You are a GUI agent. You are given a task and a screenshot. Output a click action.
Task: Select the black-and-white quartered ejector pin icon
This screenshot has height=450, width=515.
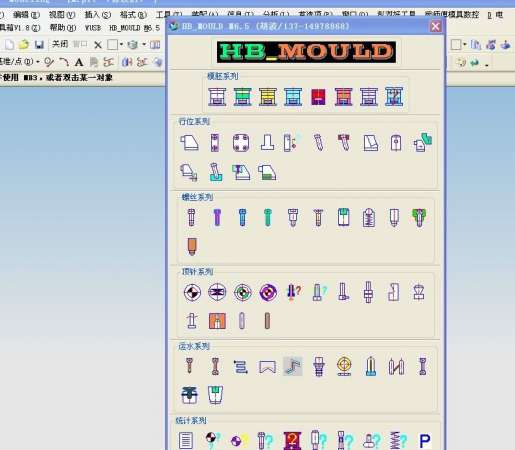click(192, 292)
